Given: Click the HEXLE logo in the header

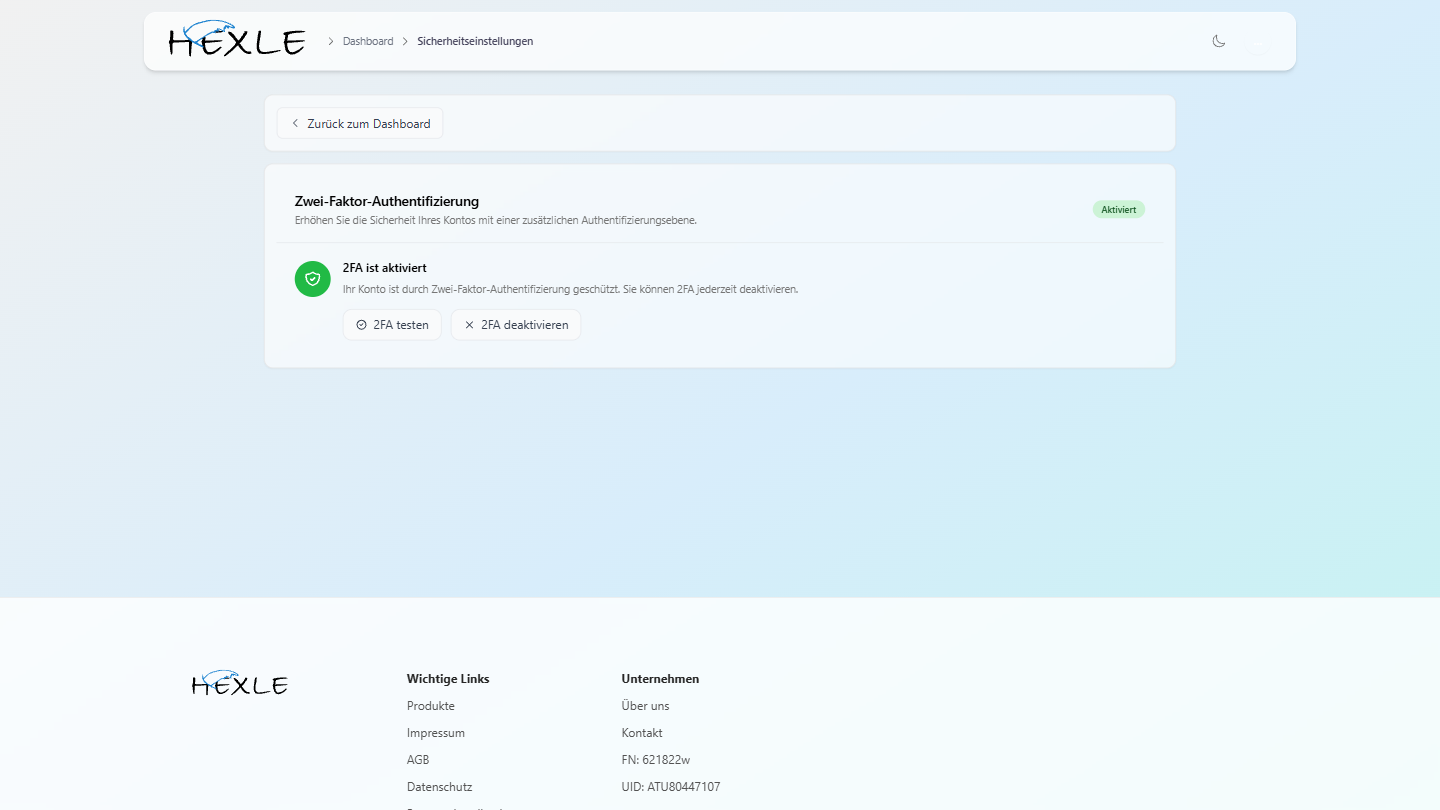Looking at the screenshot, I should [237, 39].
